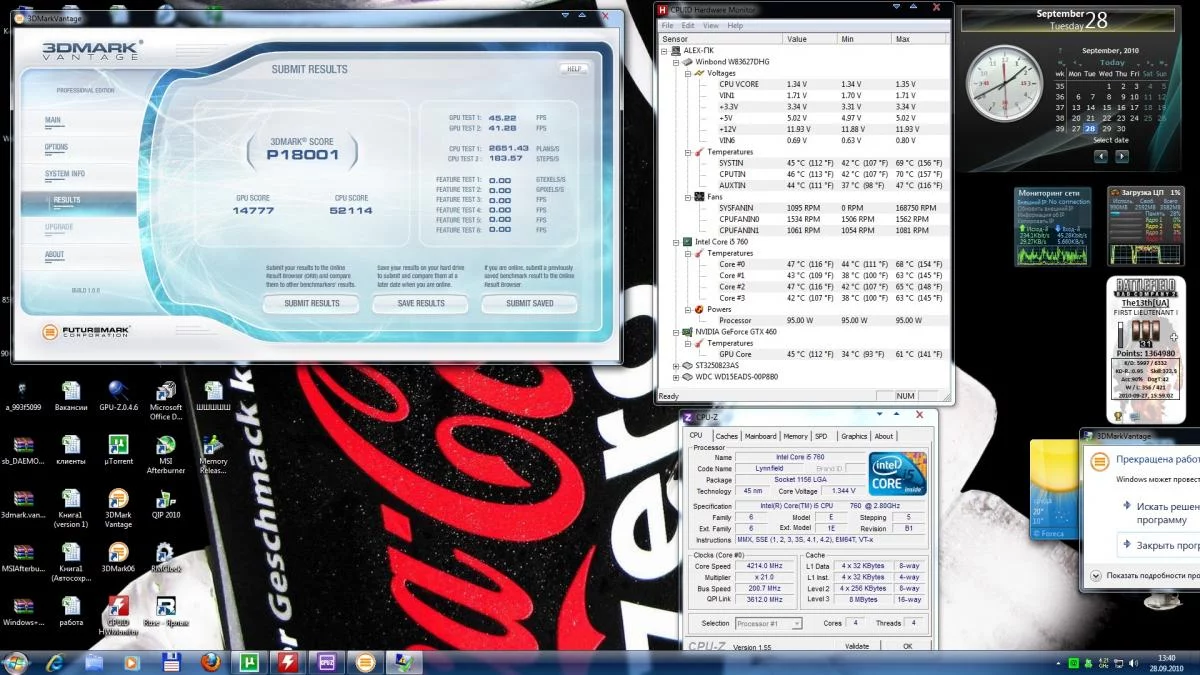Open the Processor #1 selection dropdown in CPU-Z
Screen dimensions: 1200x675
click(x=769, y=624)
